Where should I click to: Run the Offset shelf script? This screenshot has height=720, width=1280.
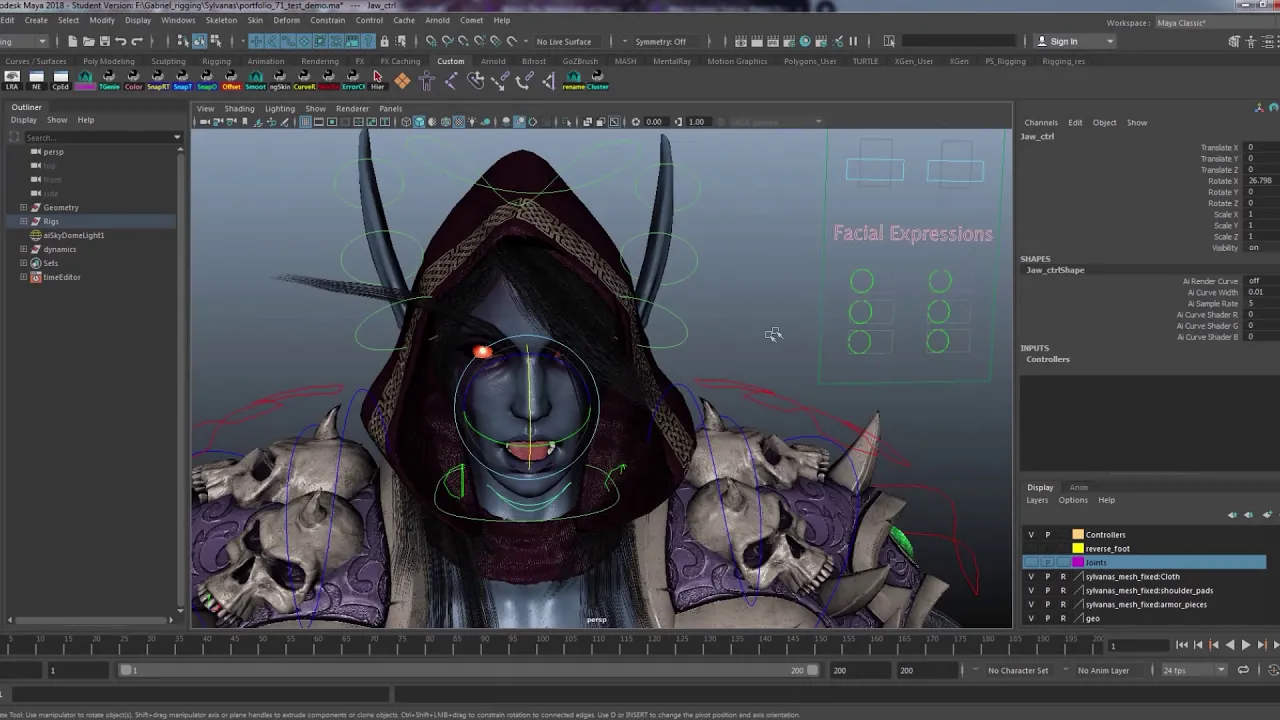coord(231,80)
